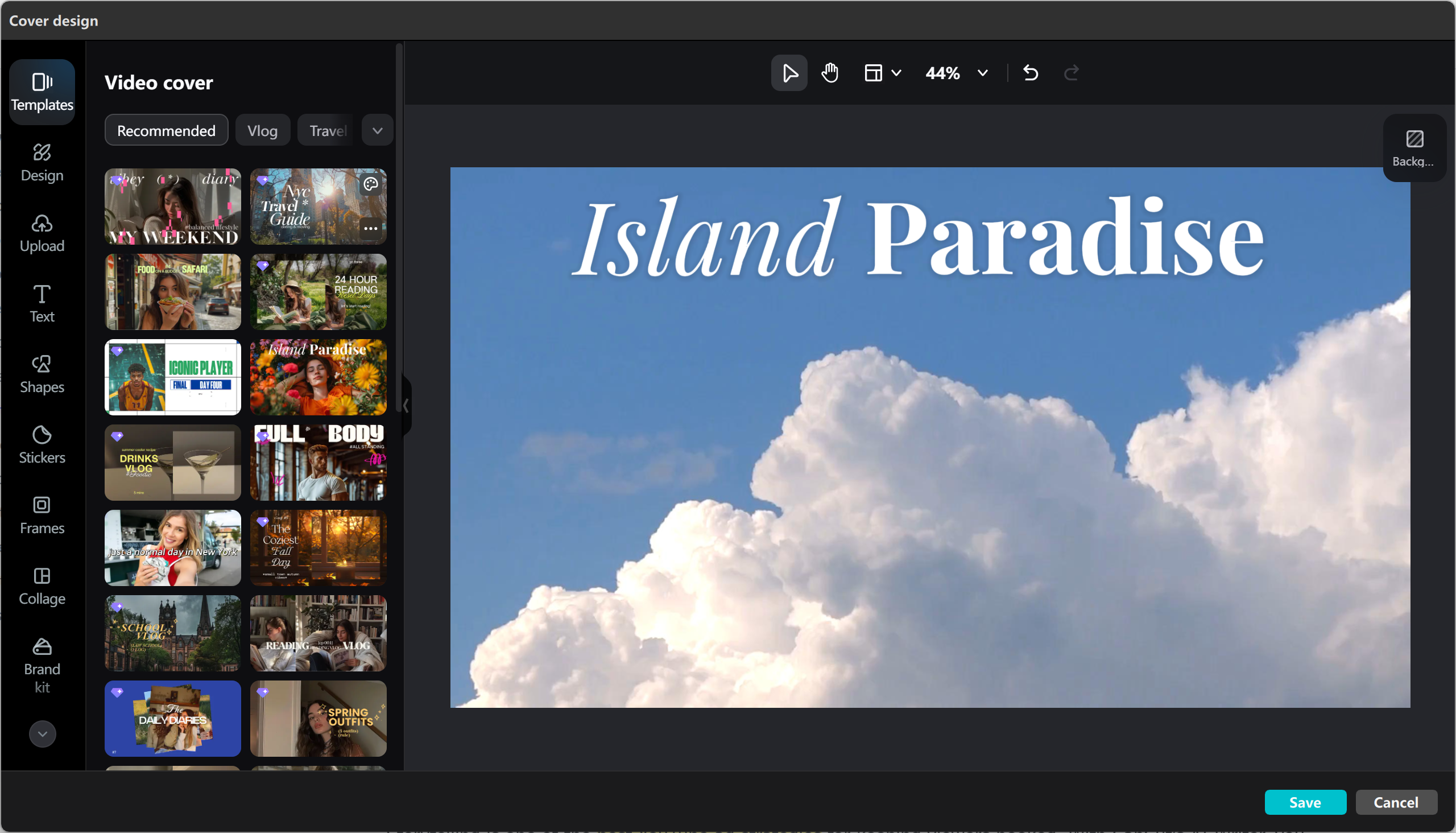Choose the Full Body template thumbnail
This screenshot has width=1456, height=833.
318,462
